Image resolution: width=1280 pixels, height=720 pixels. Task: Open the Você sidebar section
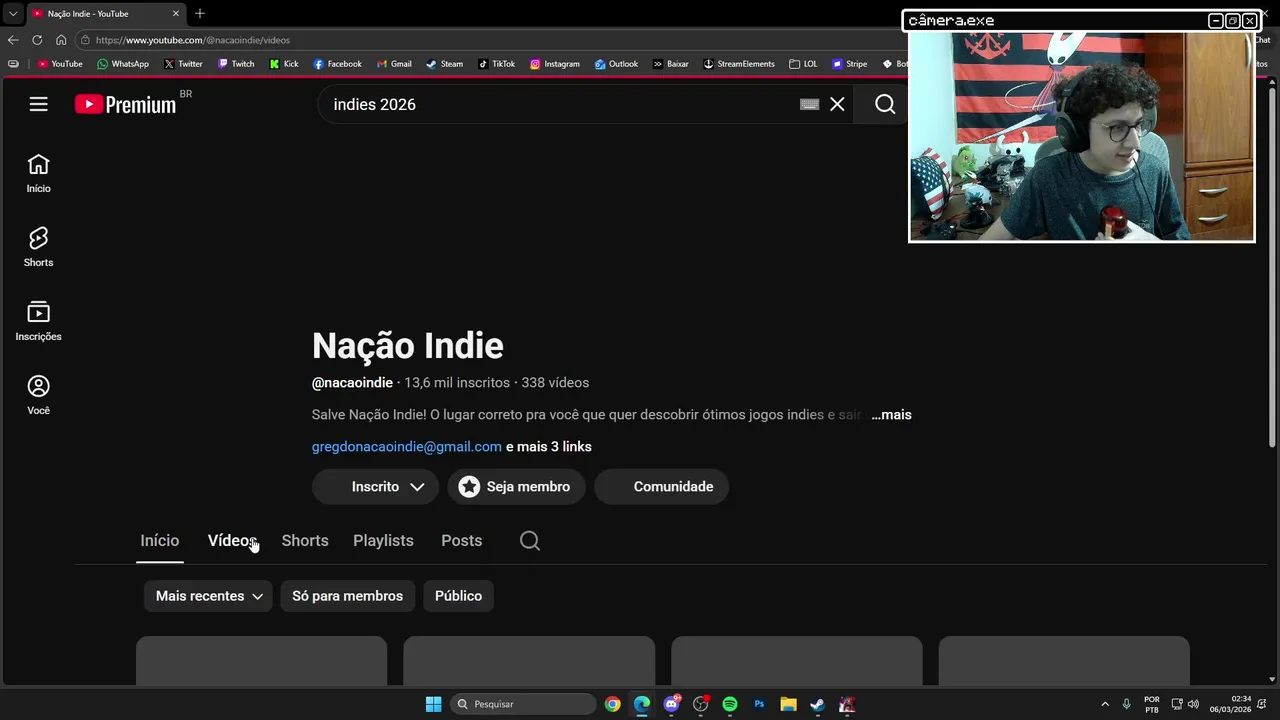pos(38,396)
